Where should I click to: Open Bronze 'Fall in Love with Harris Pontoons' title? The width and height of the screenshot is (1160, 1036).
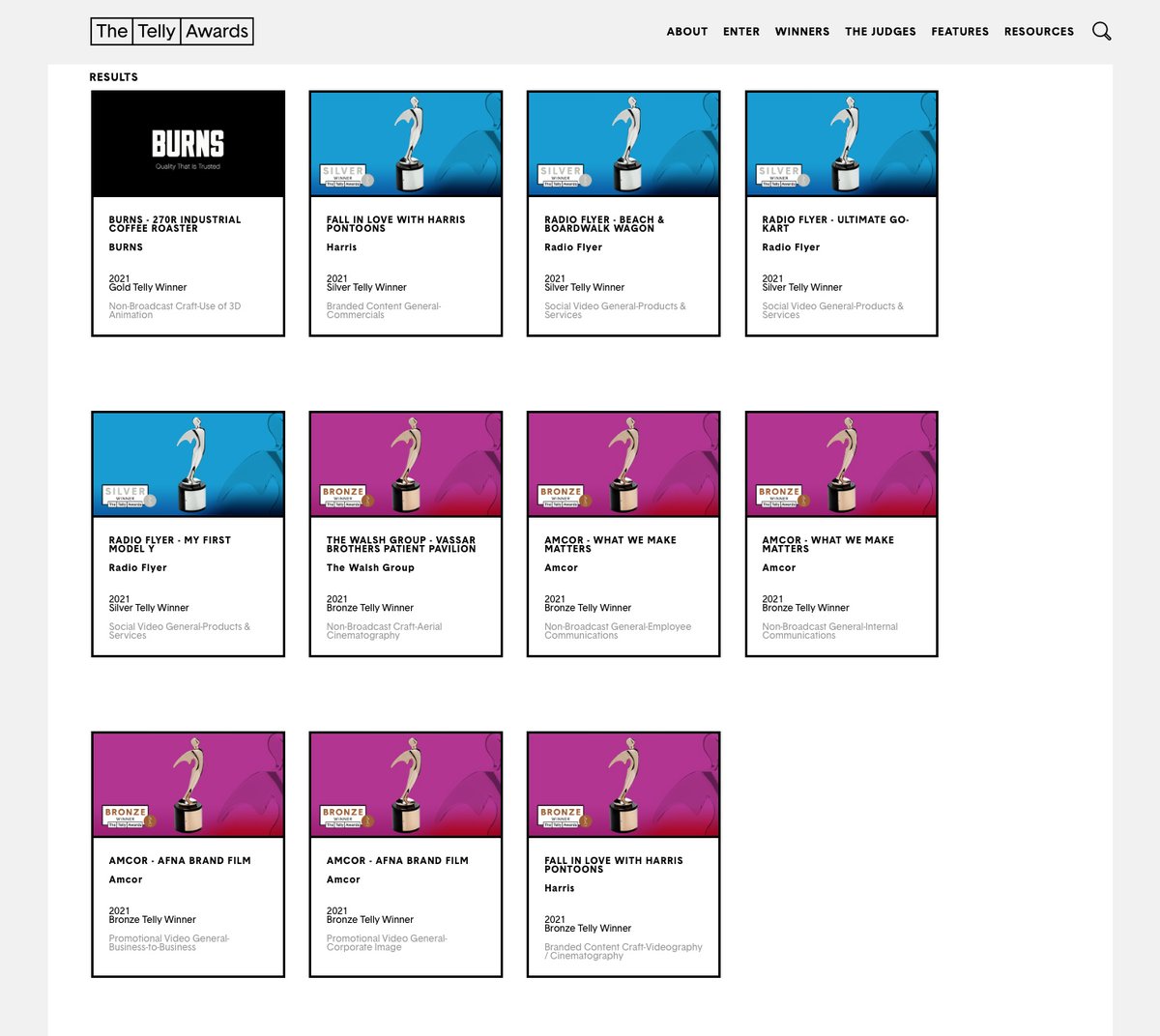(x=614, y=865)
